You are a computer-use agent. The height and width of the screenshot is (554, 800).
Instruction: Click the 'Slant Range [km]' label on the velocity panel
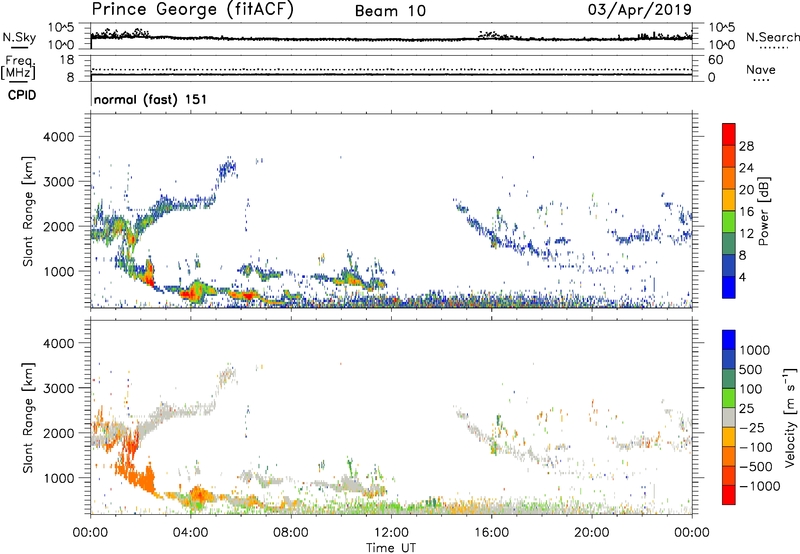(28, 417)
